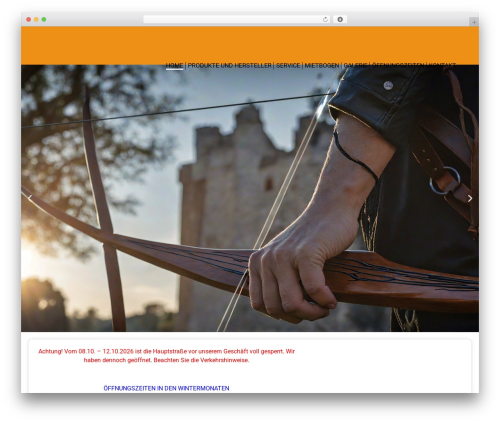The height and width of the screenshot is (423, 500).
Task: Open the HOME menu item
Action: click(174, 66)
